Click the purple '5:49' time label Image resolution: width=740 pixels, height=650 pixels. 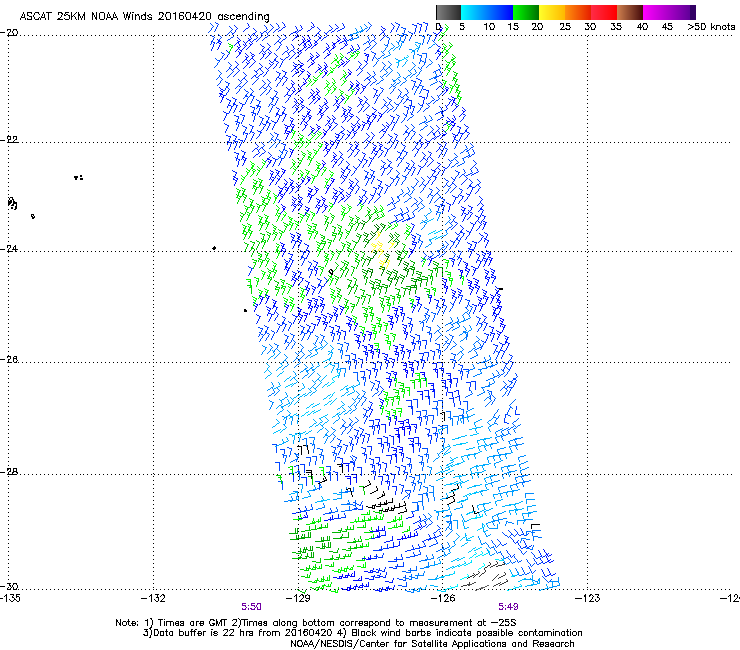[508, 607]
